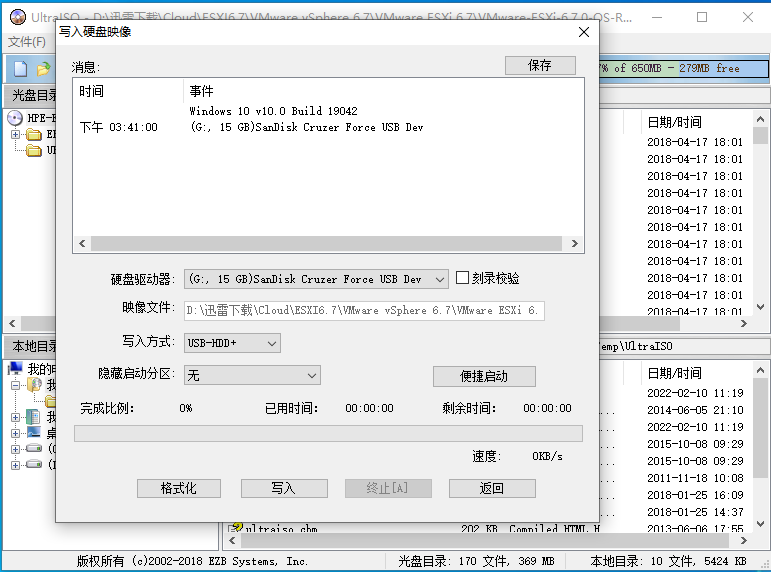Image resolution: width=771 pixels, height=572 pixels.
Task: Click the ultraiso.chm file name
Action: pos(281,529)
